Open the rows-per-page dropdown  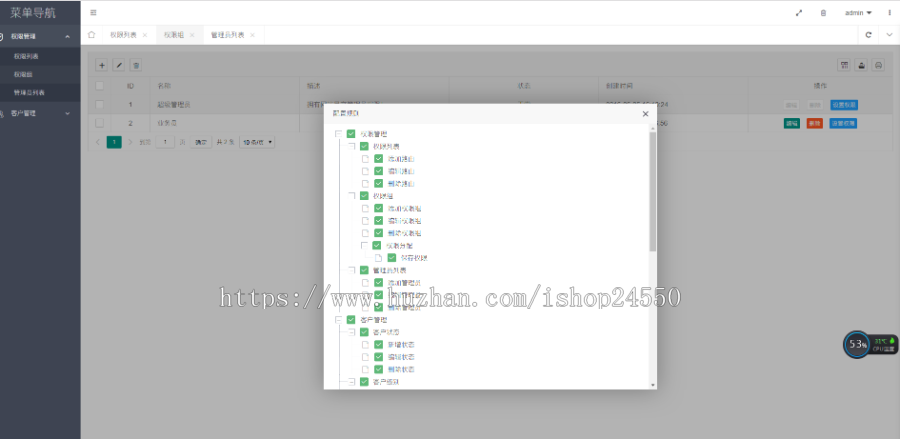pyautogui.click(x=257, y=142)
